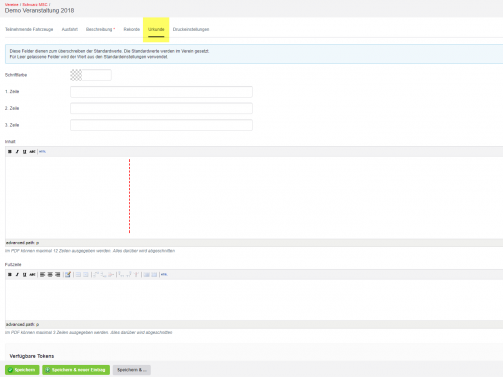Open the Beschreibung tab
This screenshot has height=377, width=503.
[x=100, y=29]
